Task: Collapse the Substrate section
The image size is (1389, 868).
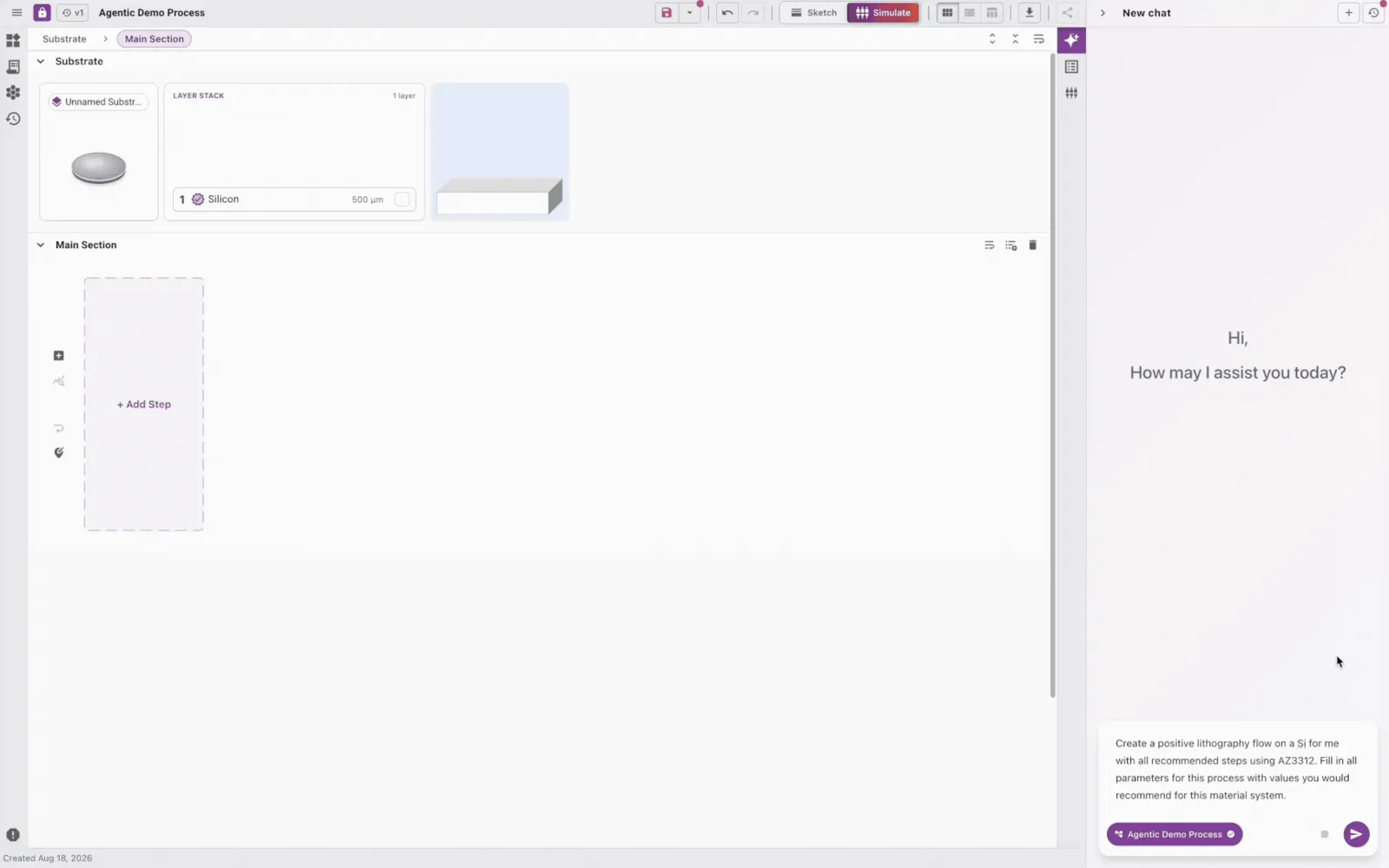Action: [41, 62]
